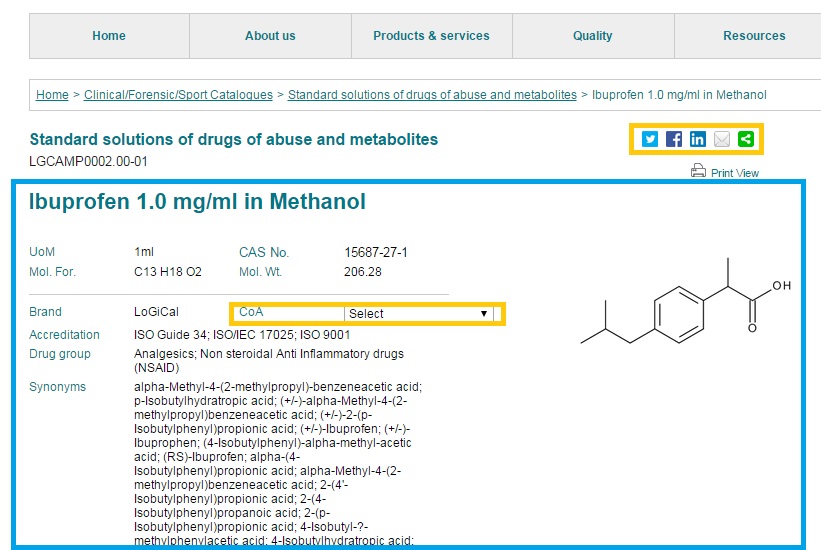Share the page on Facebook
821x550 pixels.
point(674,139)
